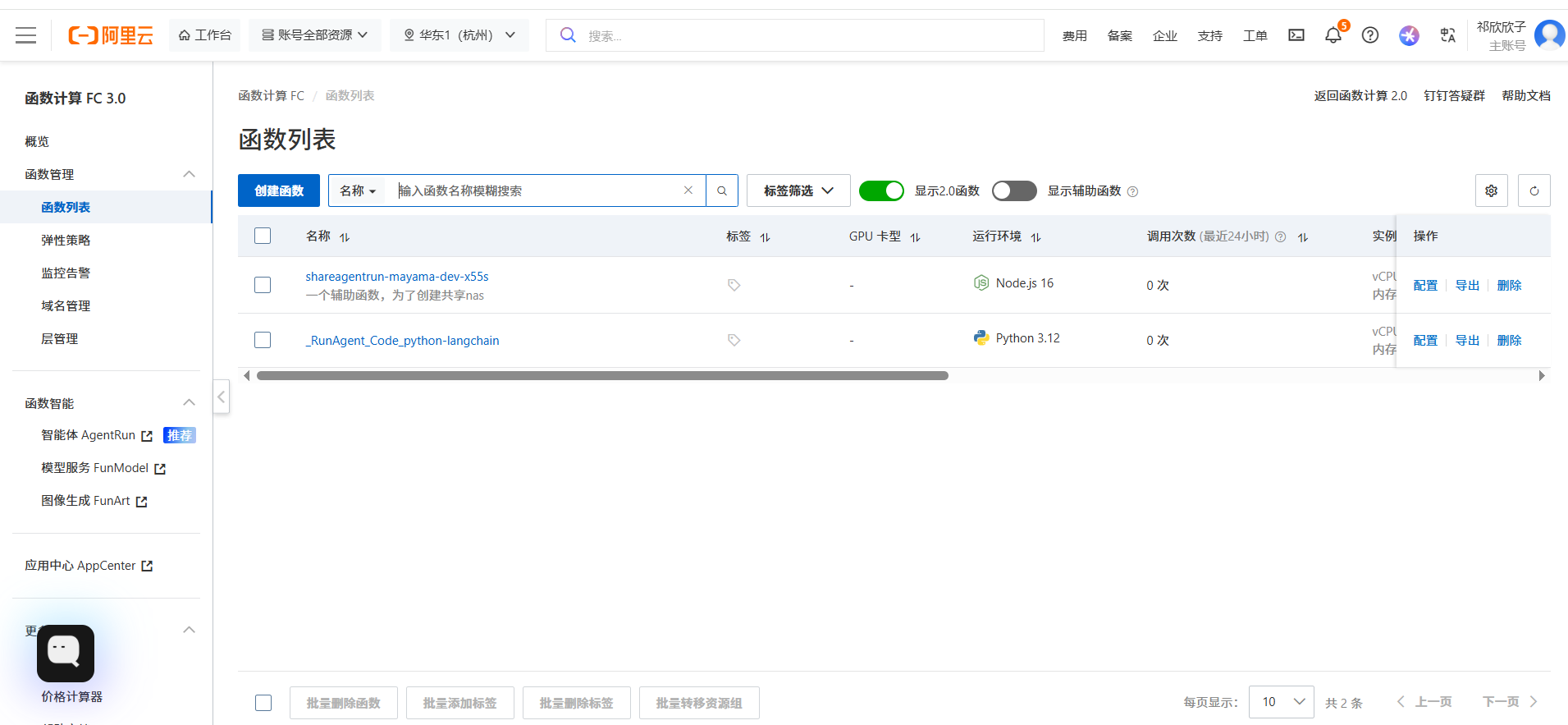The width and height of the screenshot is (1568, 725).
Task: Open 费用 in top menu
Action: (x=1074, y=35)
